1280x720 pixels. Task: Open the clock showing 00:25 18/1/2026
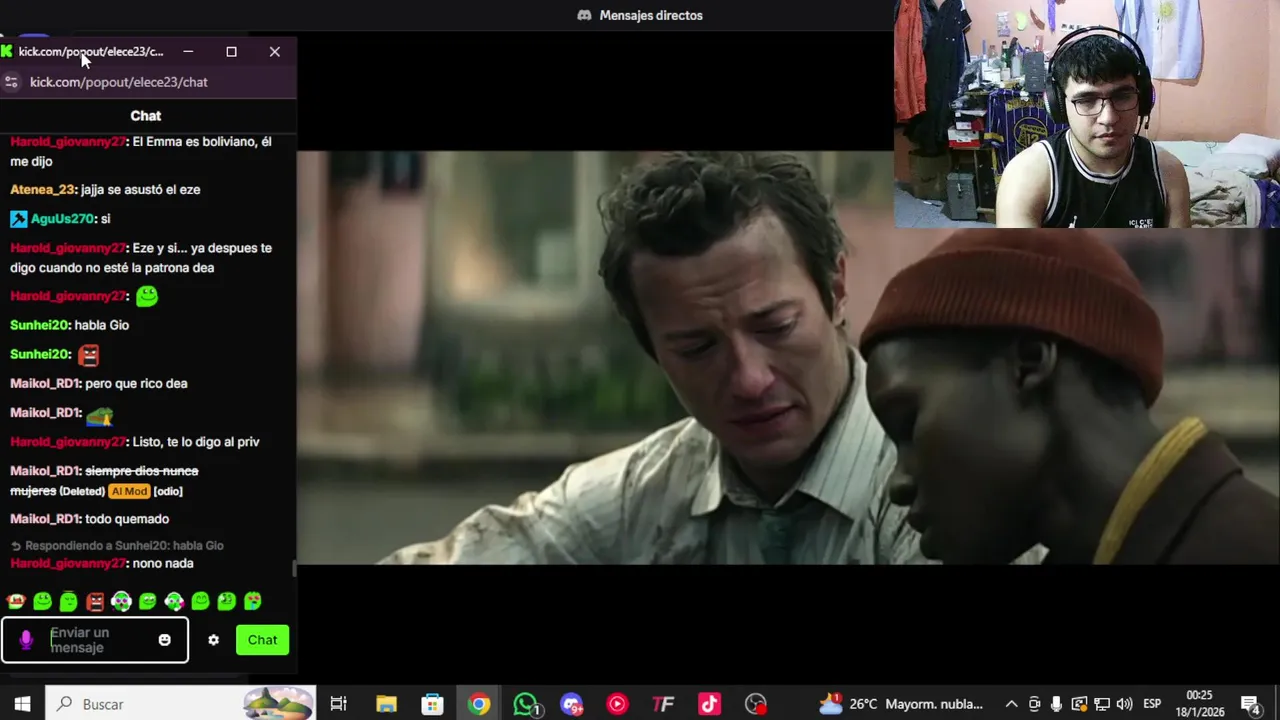[1199, 704]
